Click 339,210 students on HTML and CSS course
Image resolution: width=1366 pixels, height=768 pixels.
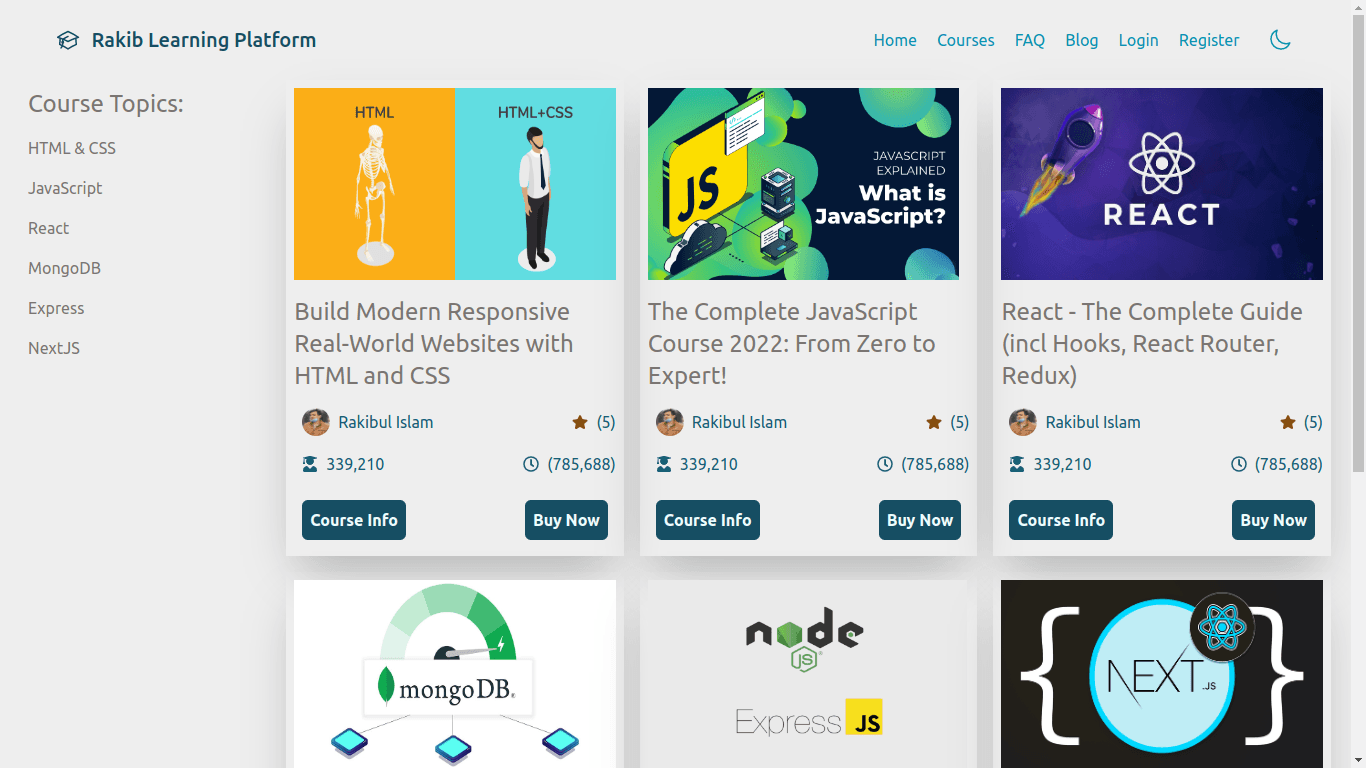(x=355, y=464)
